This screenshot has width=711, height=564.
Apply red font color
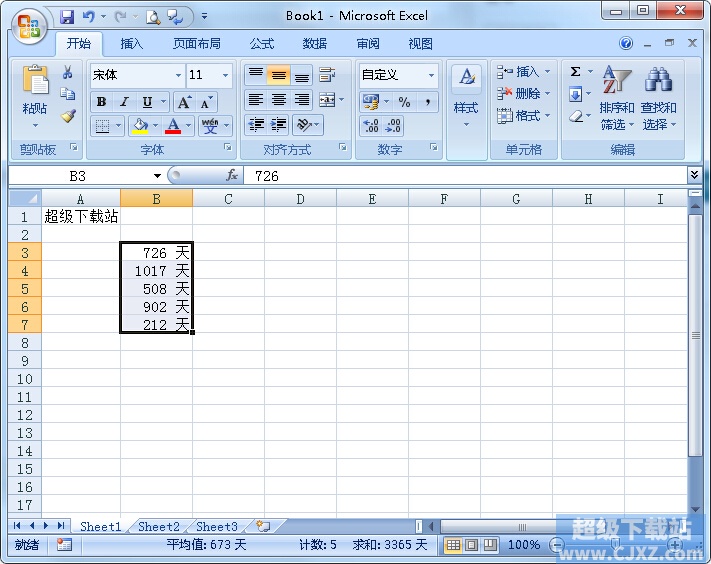(x=173, y=125)
